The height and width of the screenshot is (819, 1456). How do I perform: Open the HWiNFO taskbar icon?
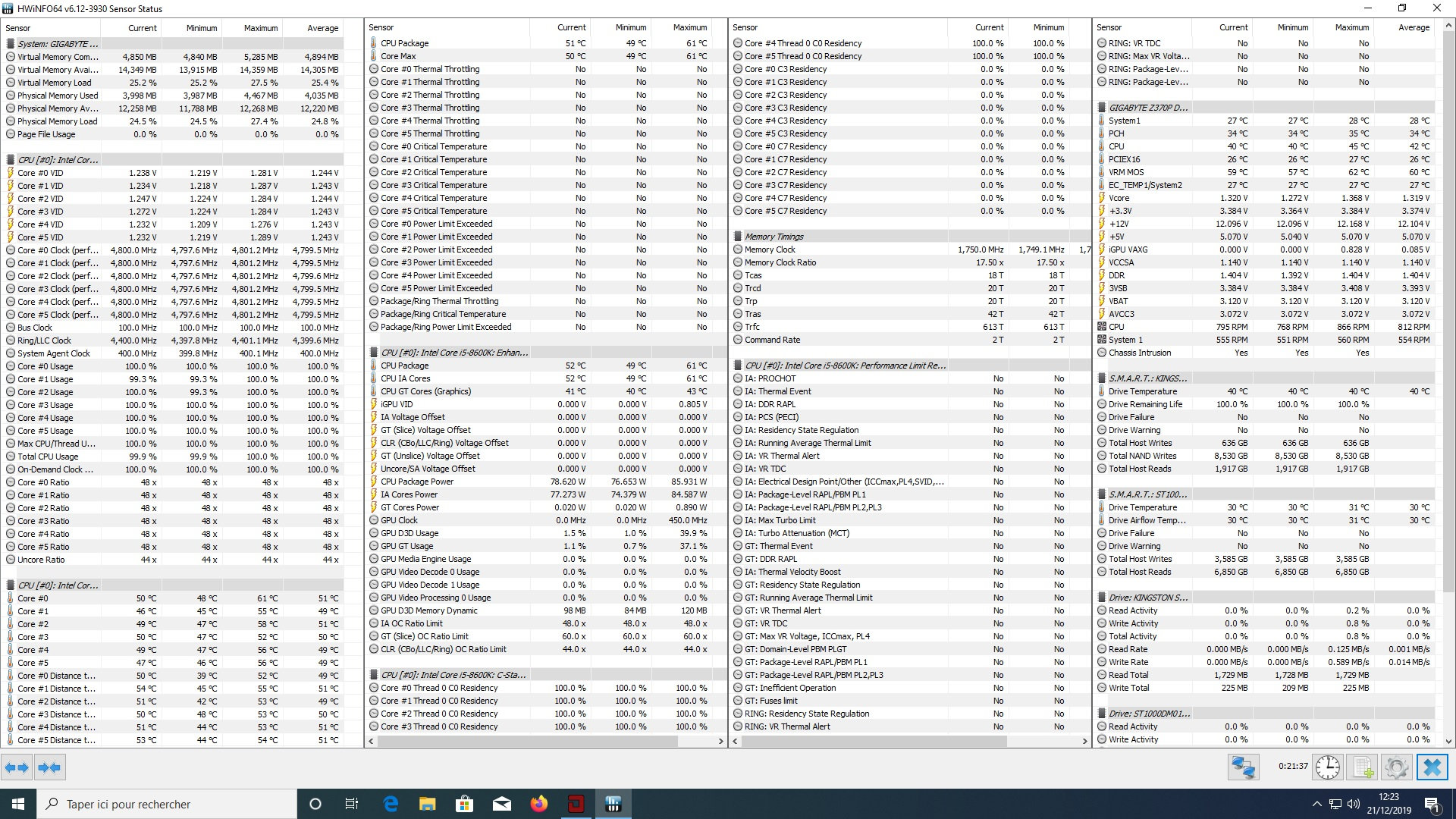613,804
